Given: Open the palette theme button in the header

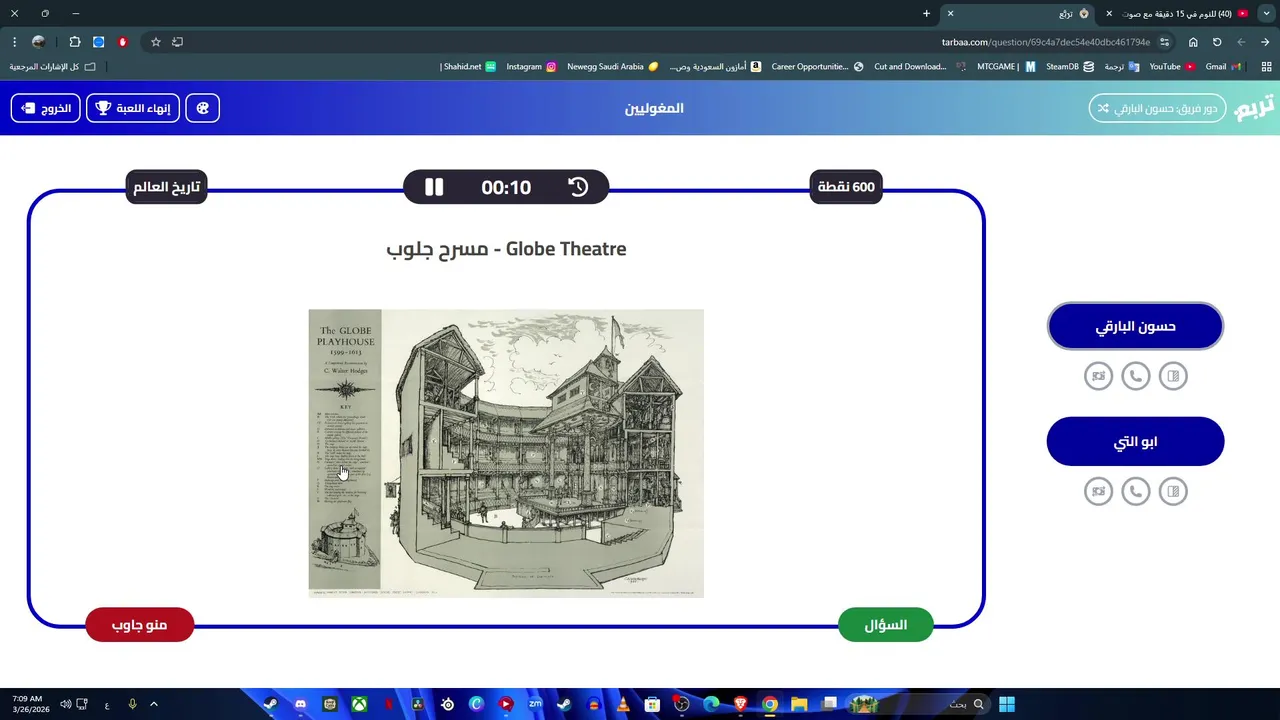Looking at the screenshot, I should [x=203, y=108].
